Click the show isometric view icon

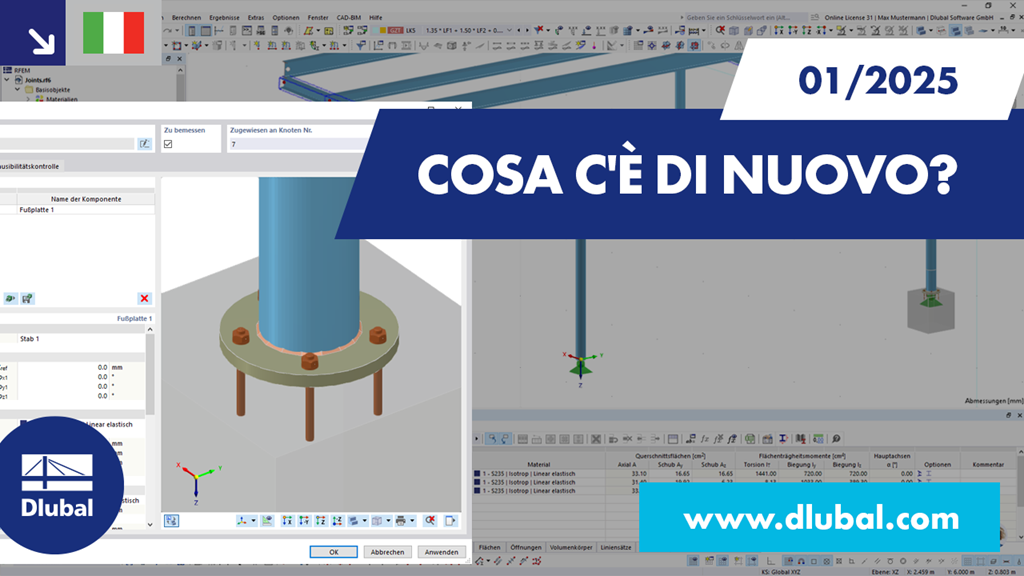(x=267, y=520)
